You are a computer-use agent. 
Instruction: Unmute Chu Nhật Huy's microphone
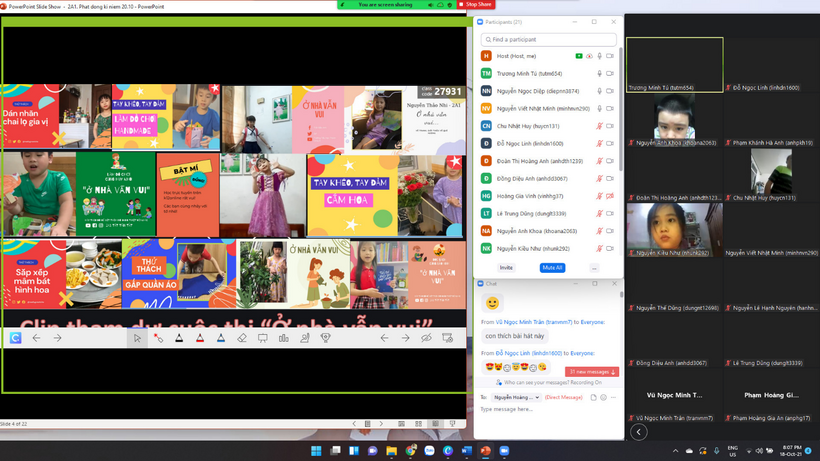(x=599, y=126)
